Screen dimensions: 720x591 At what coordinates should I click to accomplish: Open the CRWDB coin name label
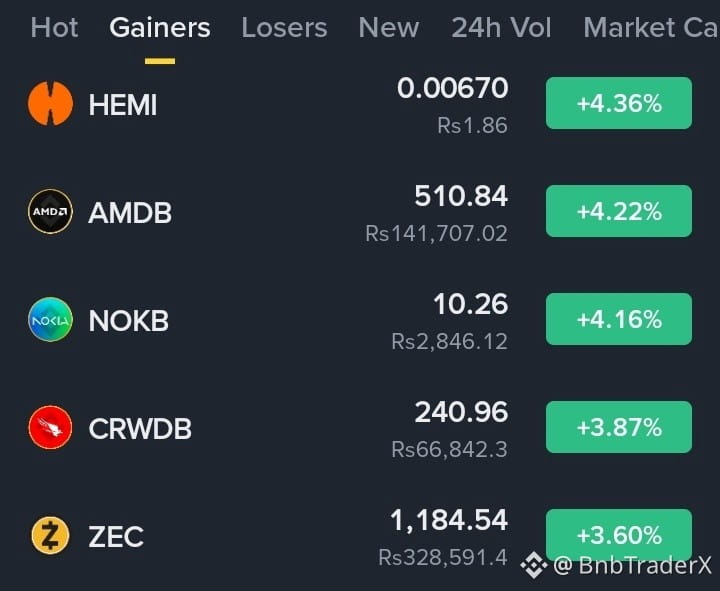point(140,429)
